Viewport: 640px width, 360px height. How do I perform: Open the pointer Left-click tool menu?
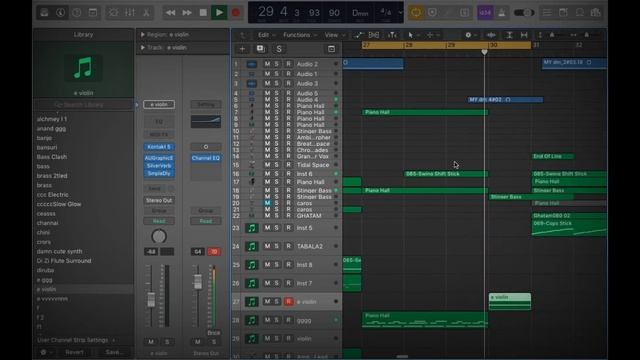(x=413, y=35)
